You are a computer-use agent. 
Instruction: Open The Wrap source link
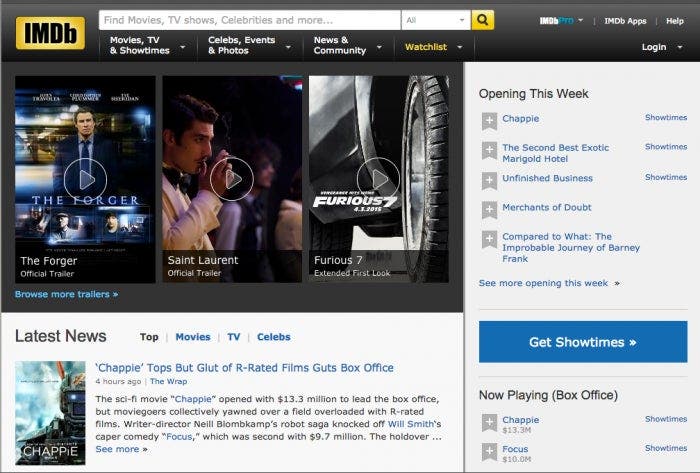tap(168, 382)
